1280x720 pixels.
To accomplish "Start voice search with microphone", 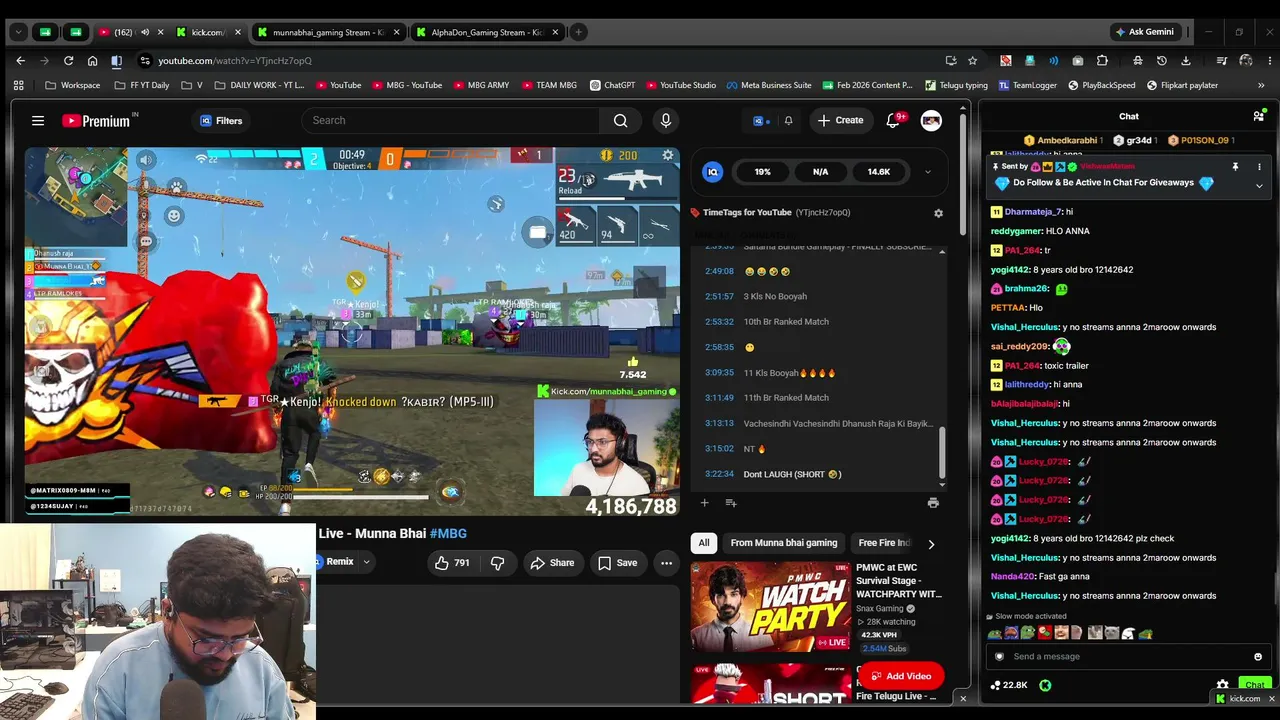I will click(x=666, y=121).
